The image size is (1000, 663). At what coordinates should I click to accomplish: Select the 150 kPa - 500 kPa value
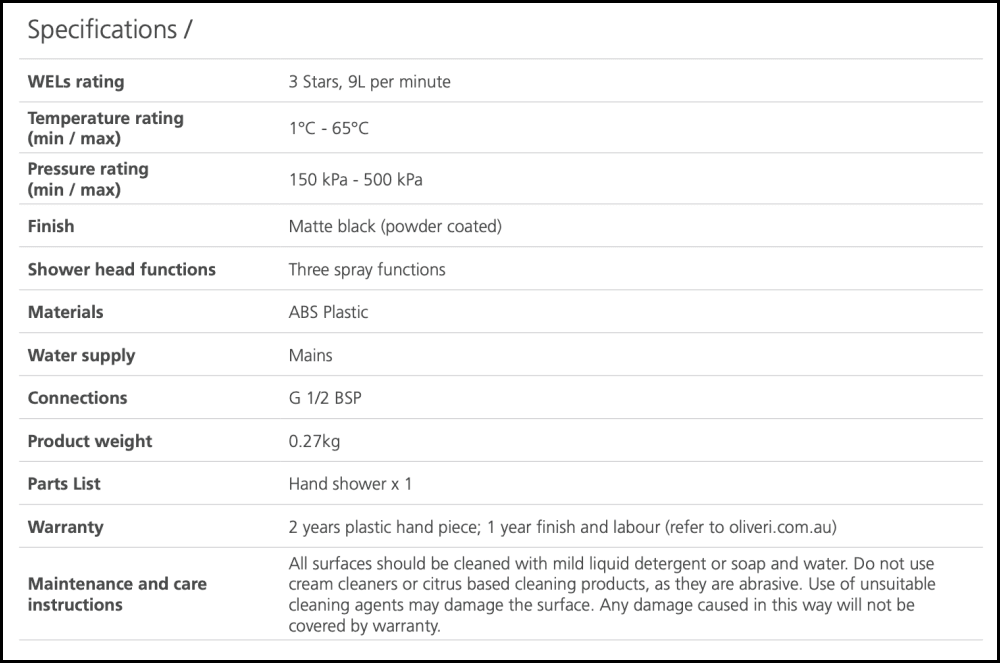pyautogui.click(x=355, y=180)
